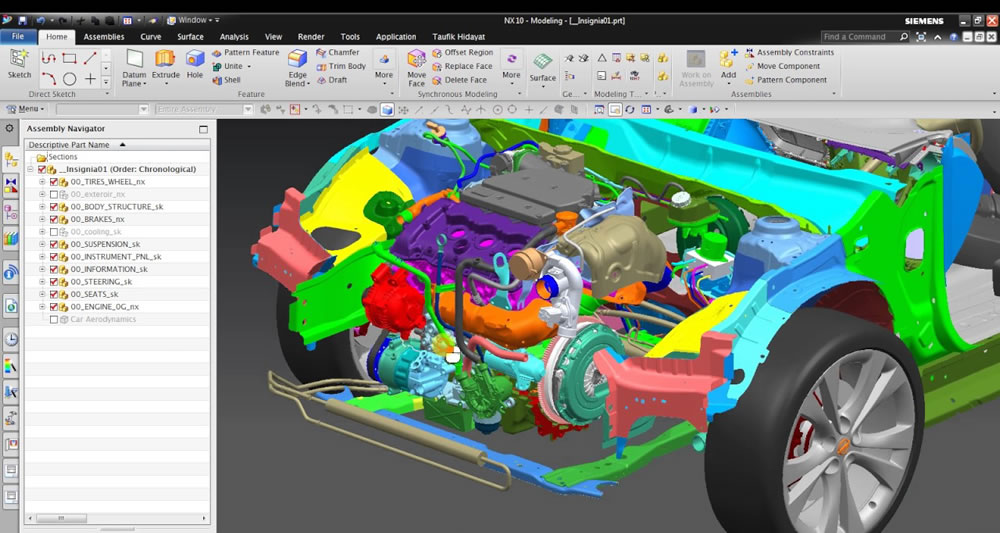The height and width of the screenshot is (533, 1000).
Task: Activate the Move Face tool
Action: coord(416,67)
